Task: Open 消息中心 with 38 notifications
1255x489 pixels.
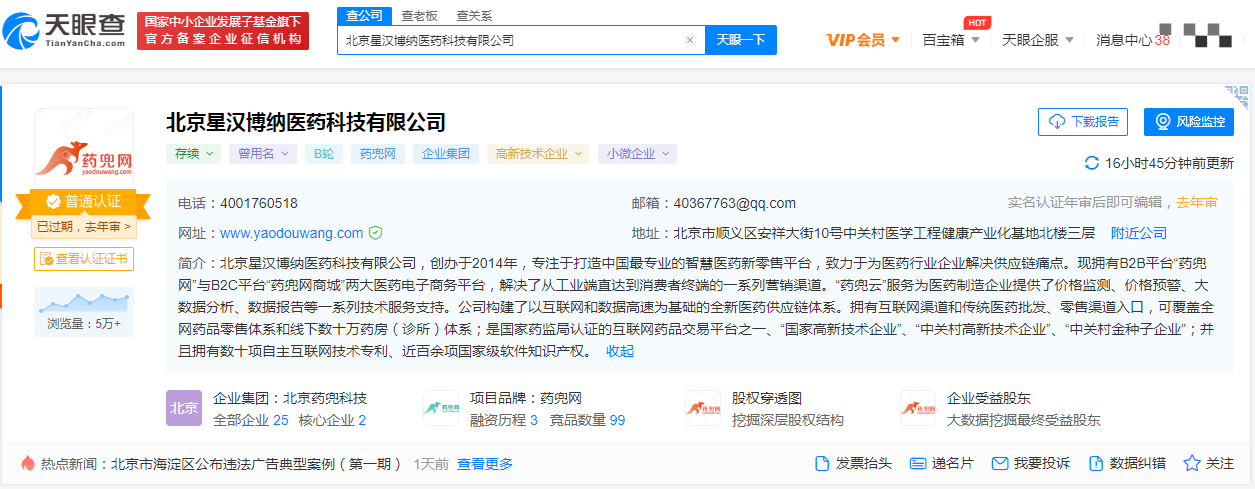Action: [1132, 40]
